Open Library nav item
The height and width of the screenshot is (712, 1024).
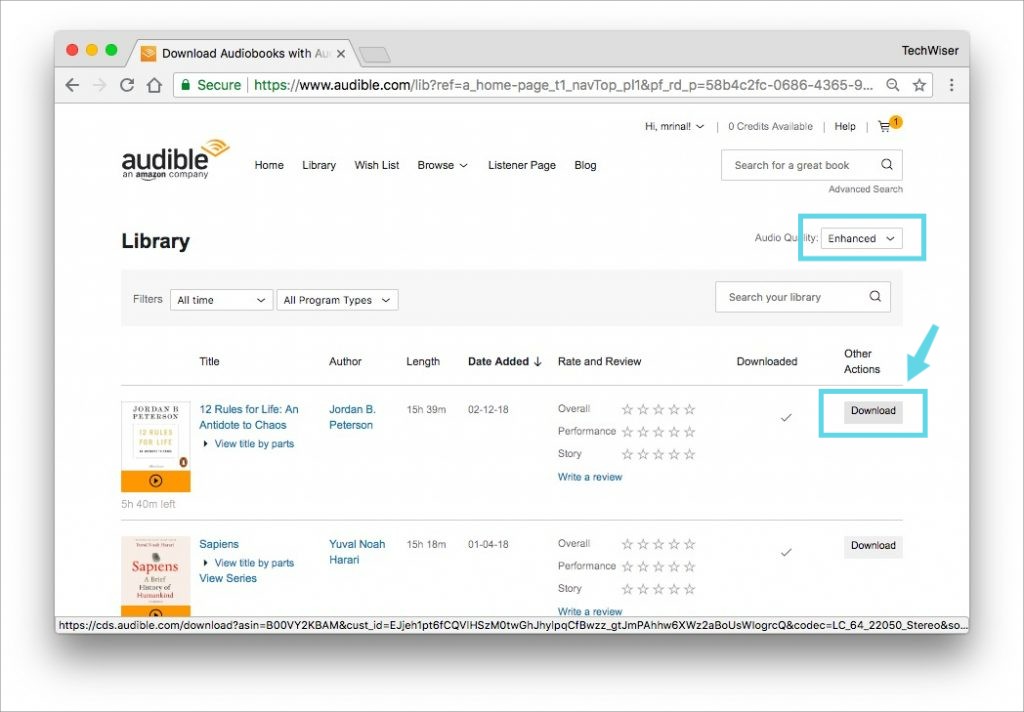(319, 165)
